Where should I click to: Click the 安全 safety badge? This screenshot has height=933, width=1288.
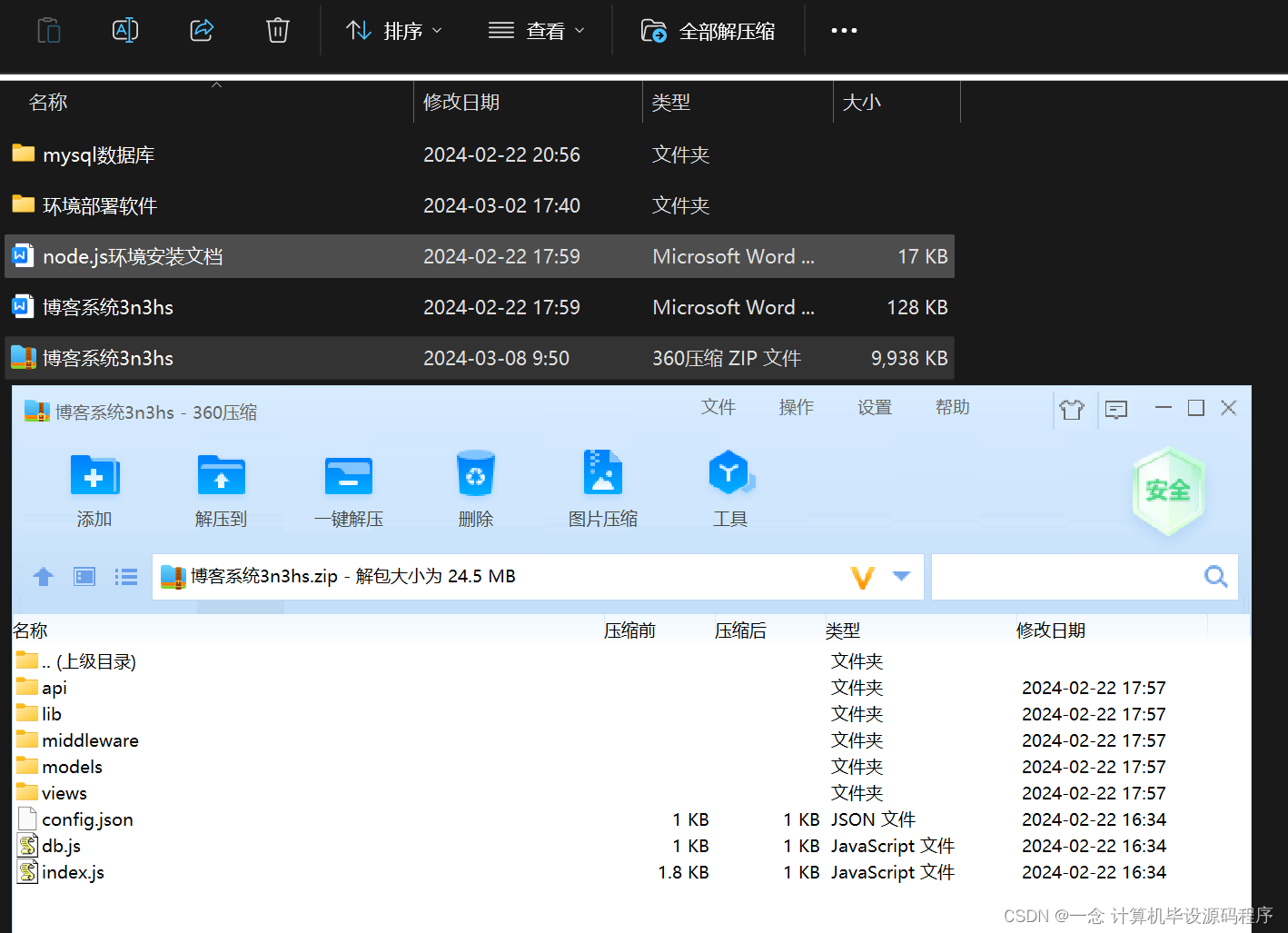click(x=1168, y=491)
